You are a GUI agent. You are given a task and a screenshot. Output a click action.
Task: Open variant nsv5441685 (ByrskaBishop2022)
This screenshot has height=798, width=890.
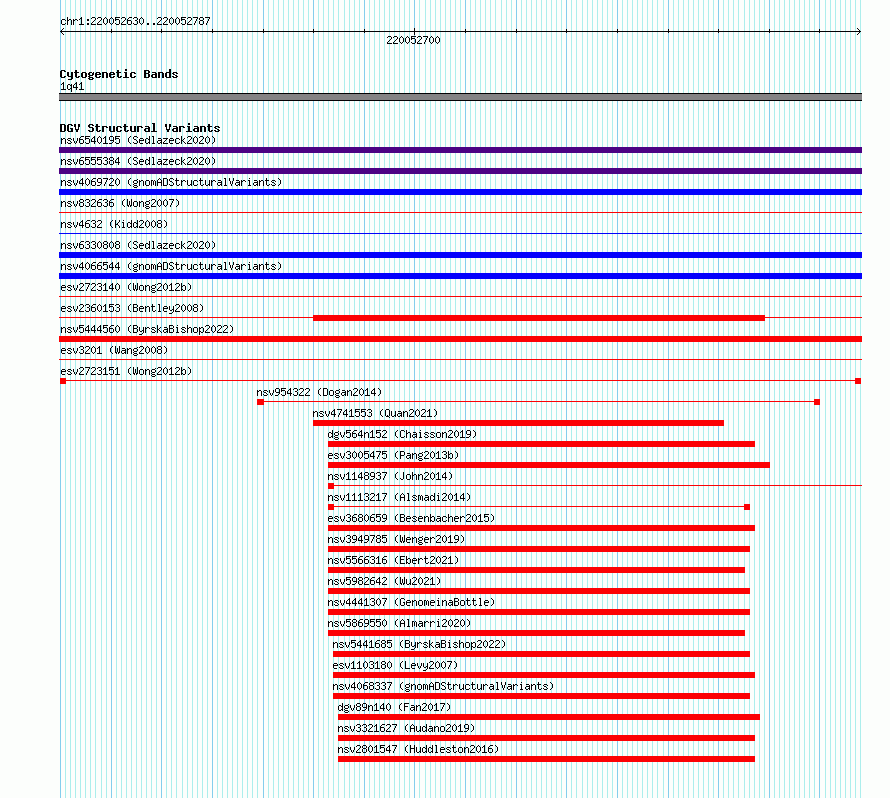[419, 644]
